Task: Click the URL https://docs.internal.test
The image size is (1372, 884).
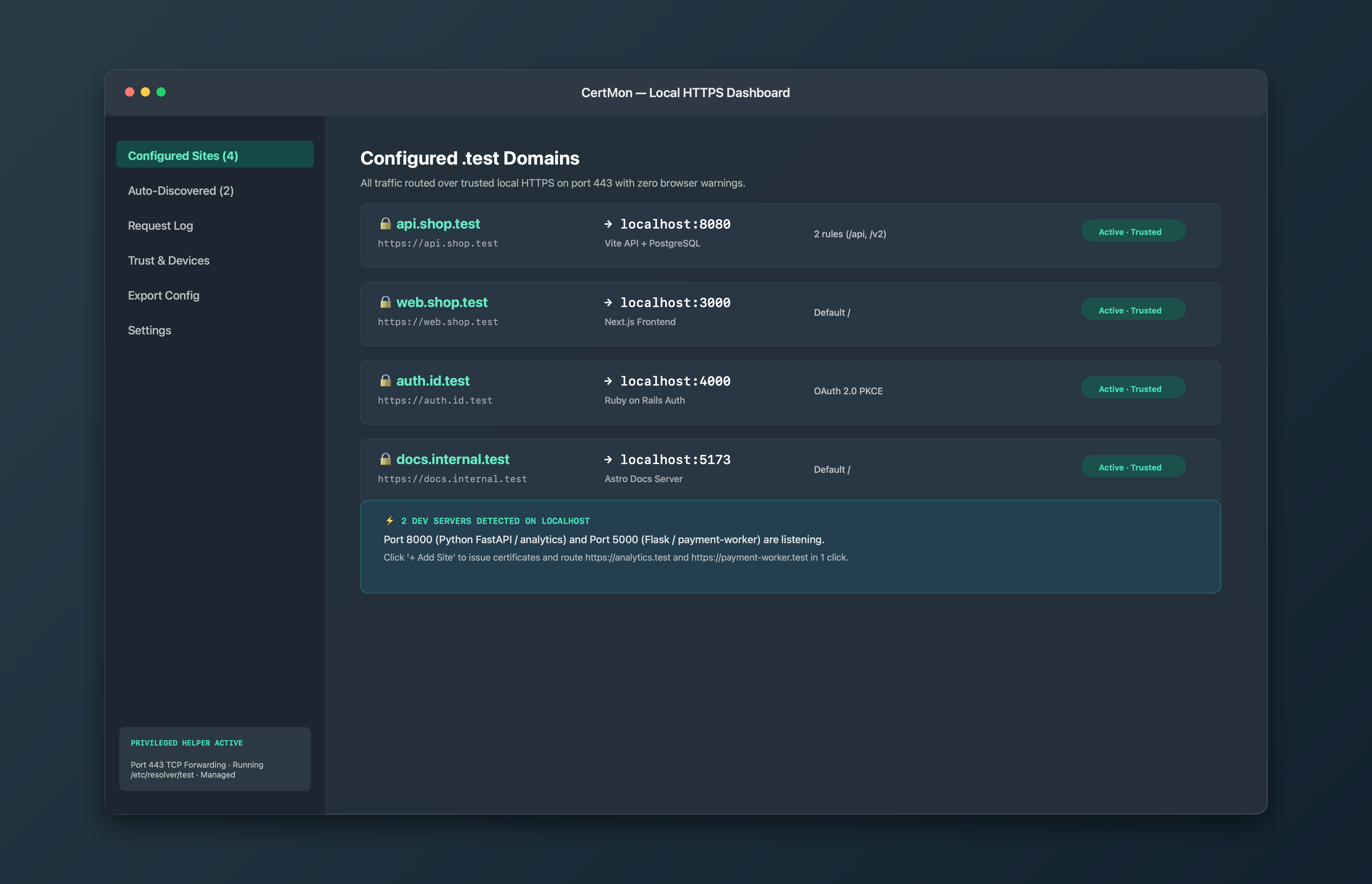Action: click(452, 479)
